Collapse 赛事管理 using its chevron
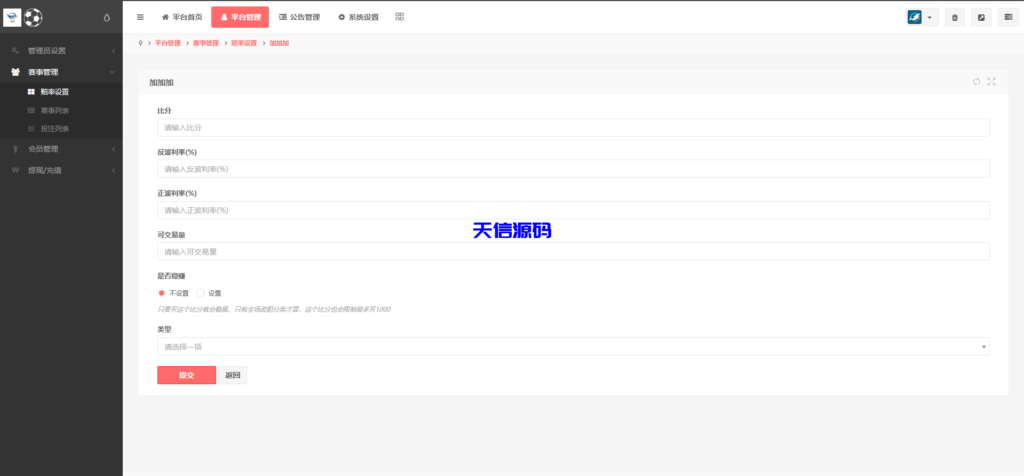 (113, 72)
